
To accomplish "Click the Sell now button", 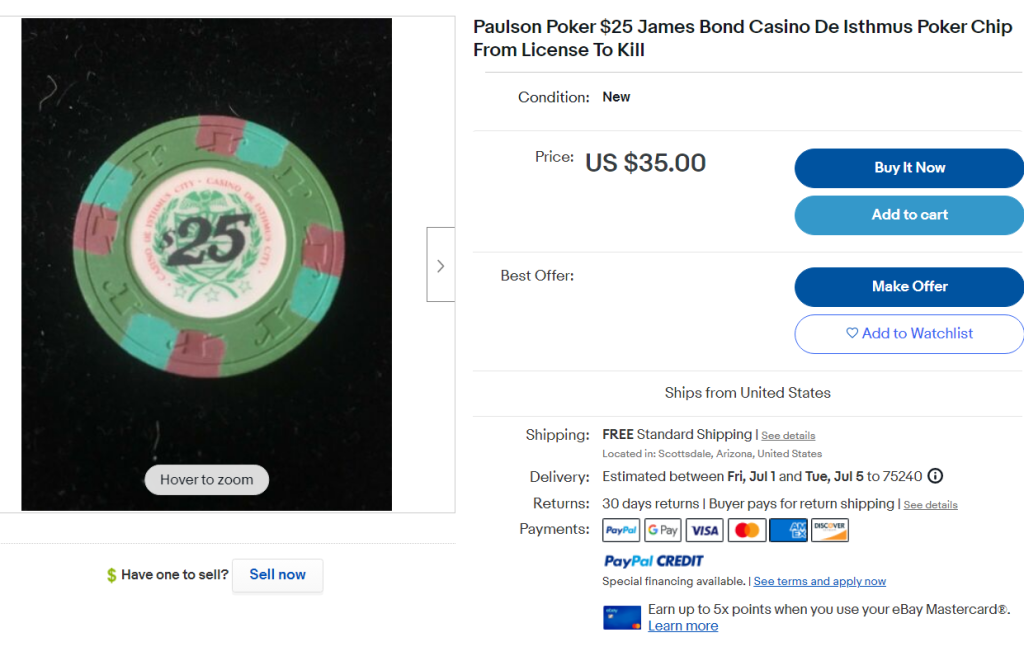I will (x=278, y=575).
